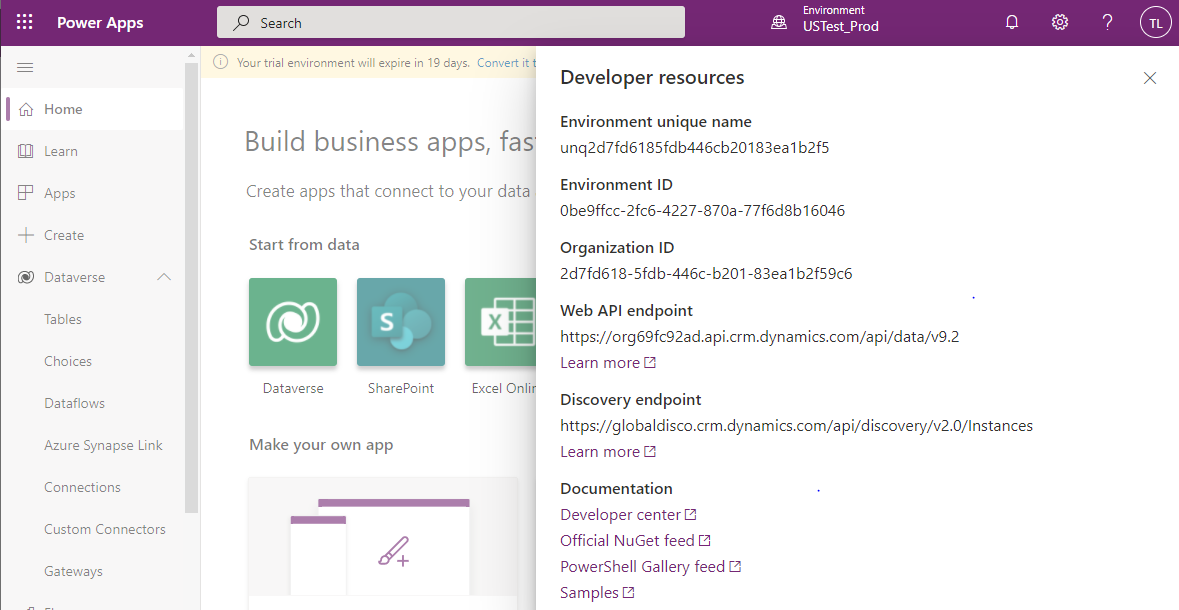
Task: Start app from SharePoint tile
Action: [x=401, y=322]
